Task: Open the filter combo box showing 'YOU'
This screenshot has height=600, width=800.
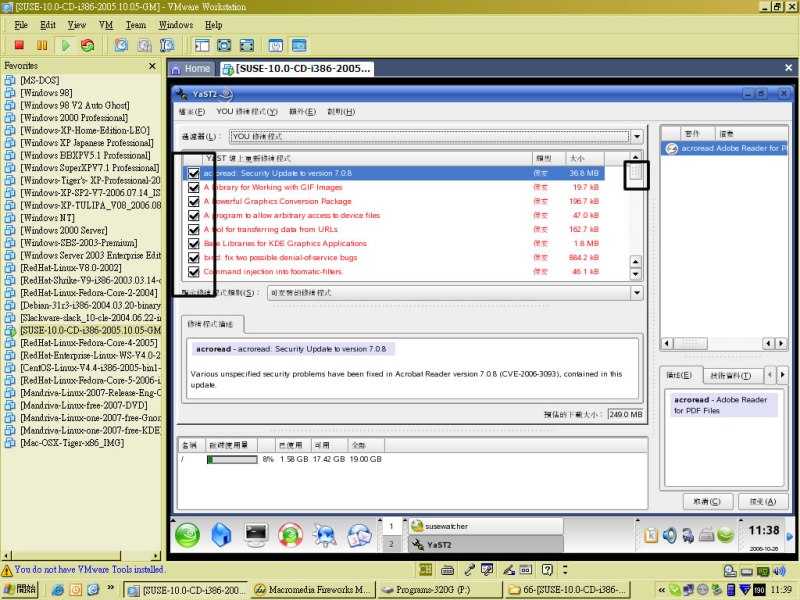Action: coord(436,136)
